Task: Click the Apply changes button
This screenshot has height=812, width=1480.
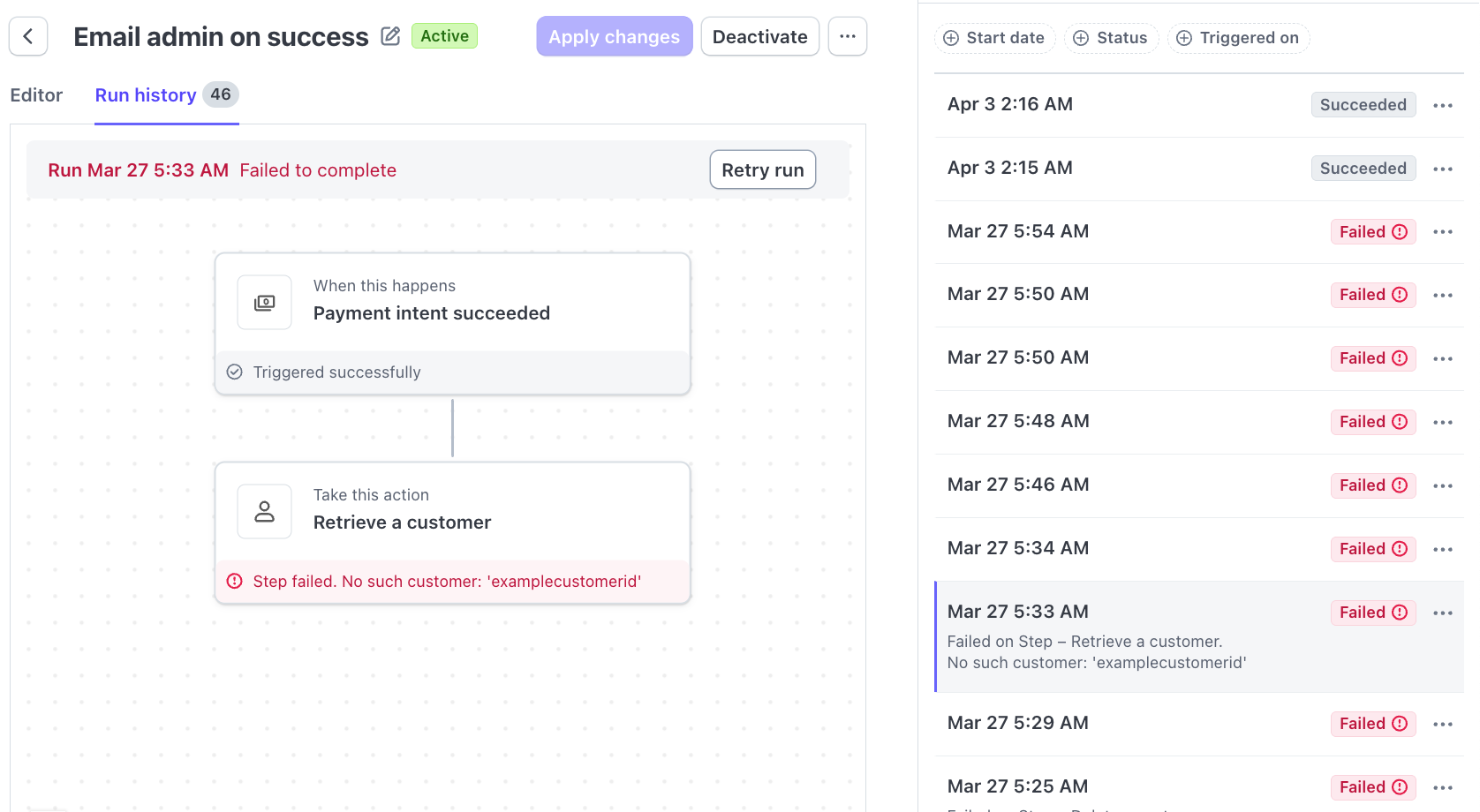Action: 614,36
